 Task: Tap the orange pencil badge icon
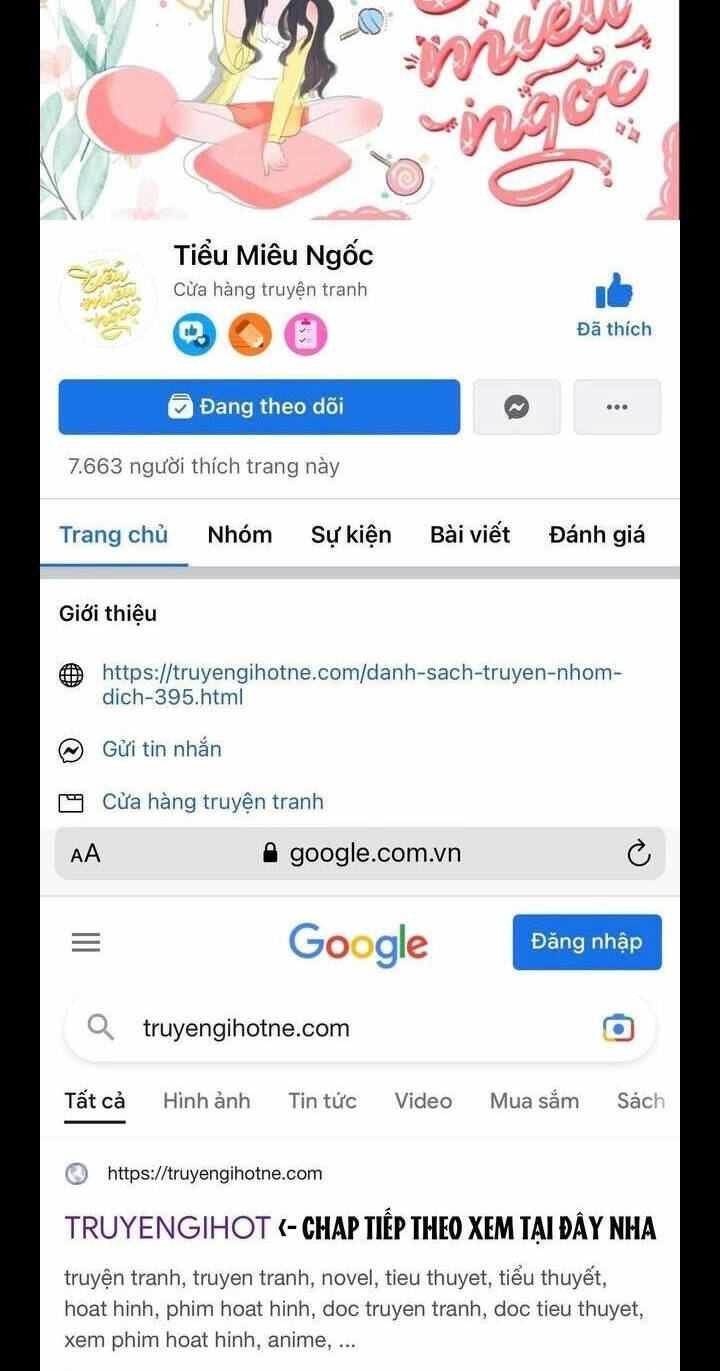pos(250,335)
